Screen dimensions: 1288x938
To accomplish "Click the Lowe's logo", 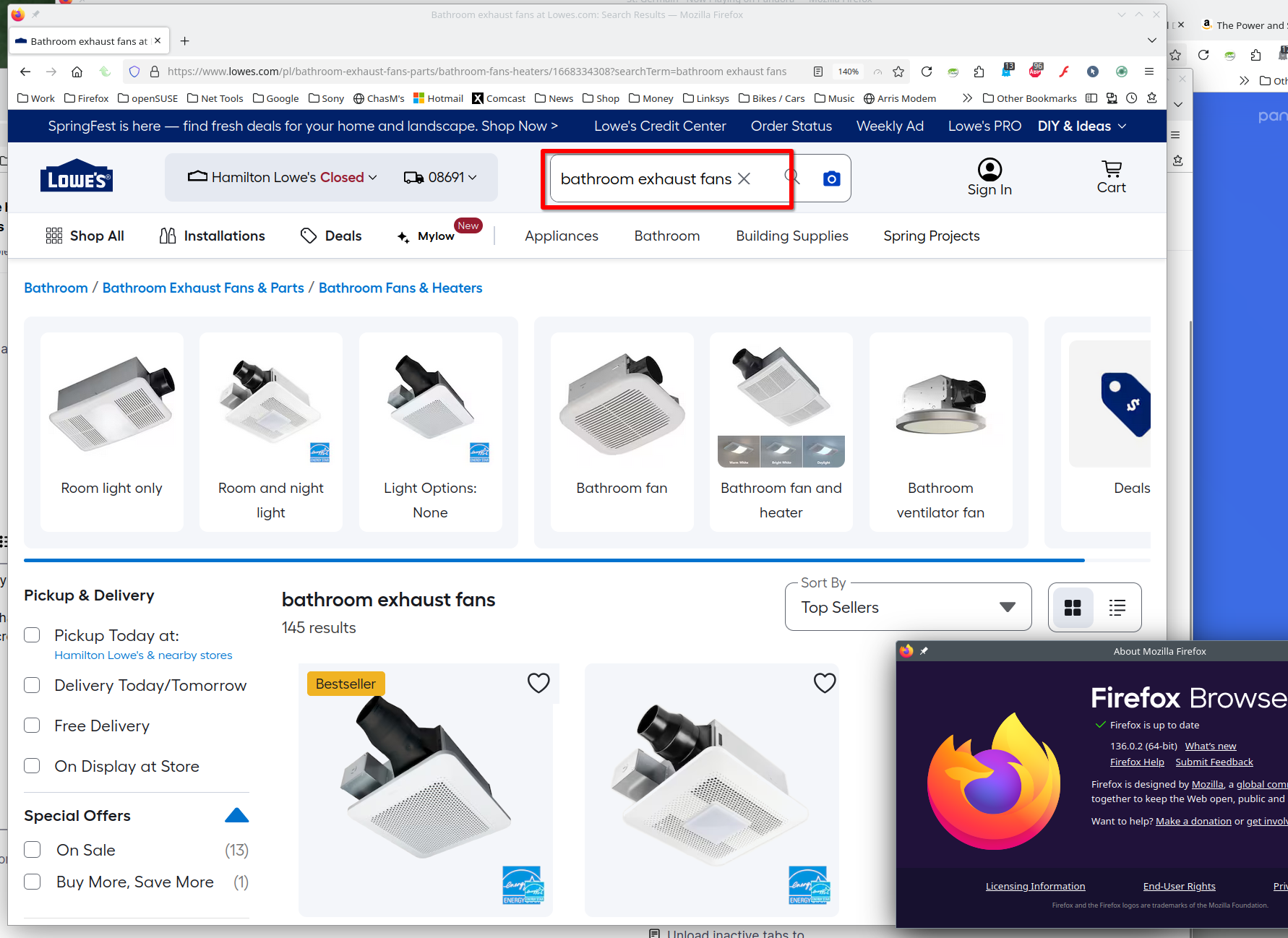I will click(x=77, y=176).
